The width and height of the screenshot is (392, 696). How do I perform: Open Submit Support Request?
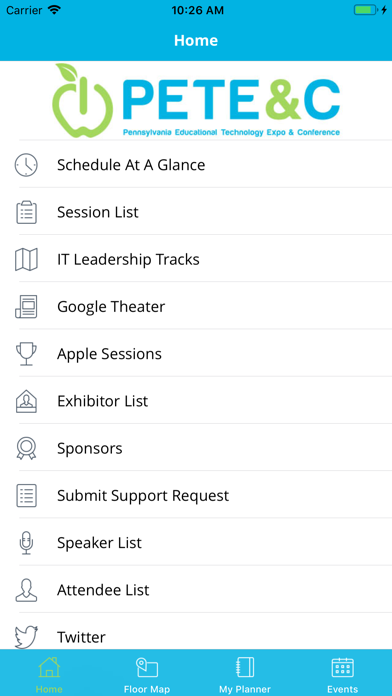(x=196, y=496)
